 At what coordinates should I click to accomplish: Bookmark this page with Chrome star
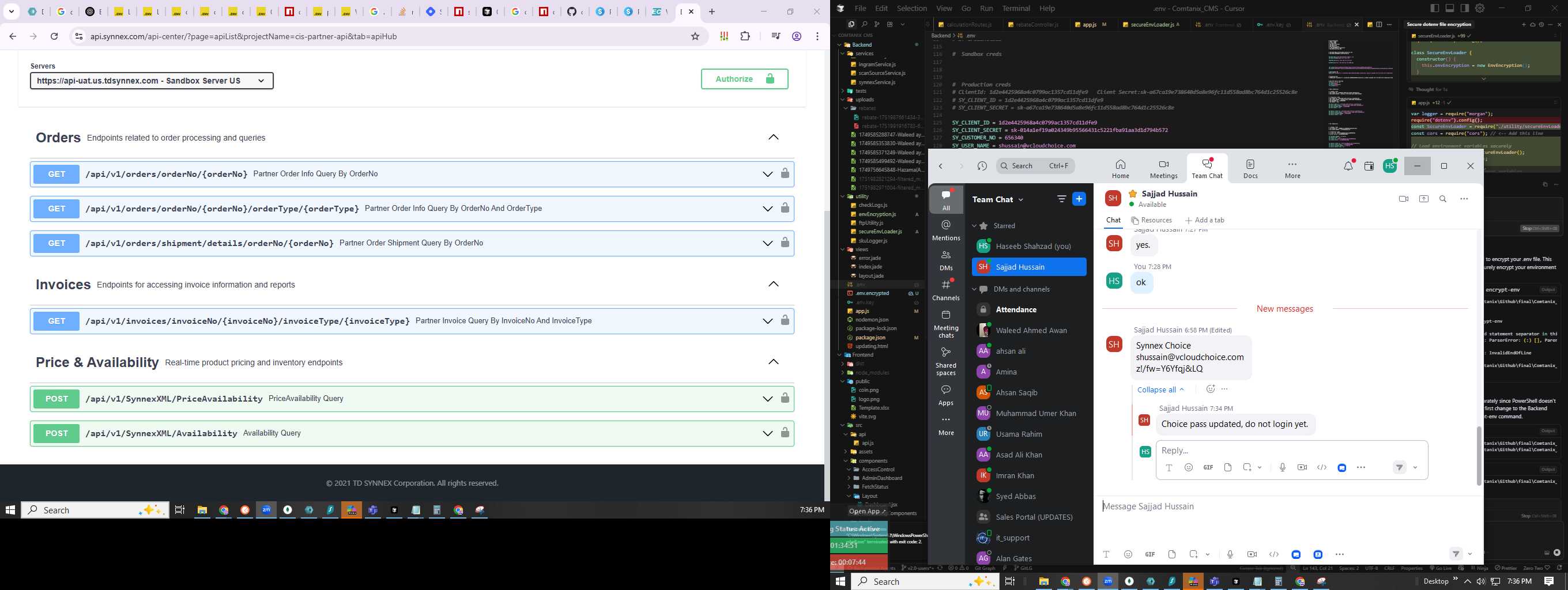point(695,36)
